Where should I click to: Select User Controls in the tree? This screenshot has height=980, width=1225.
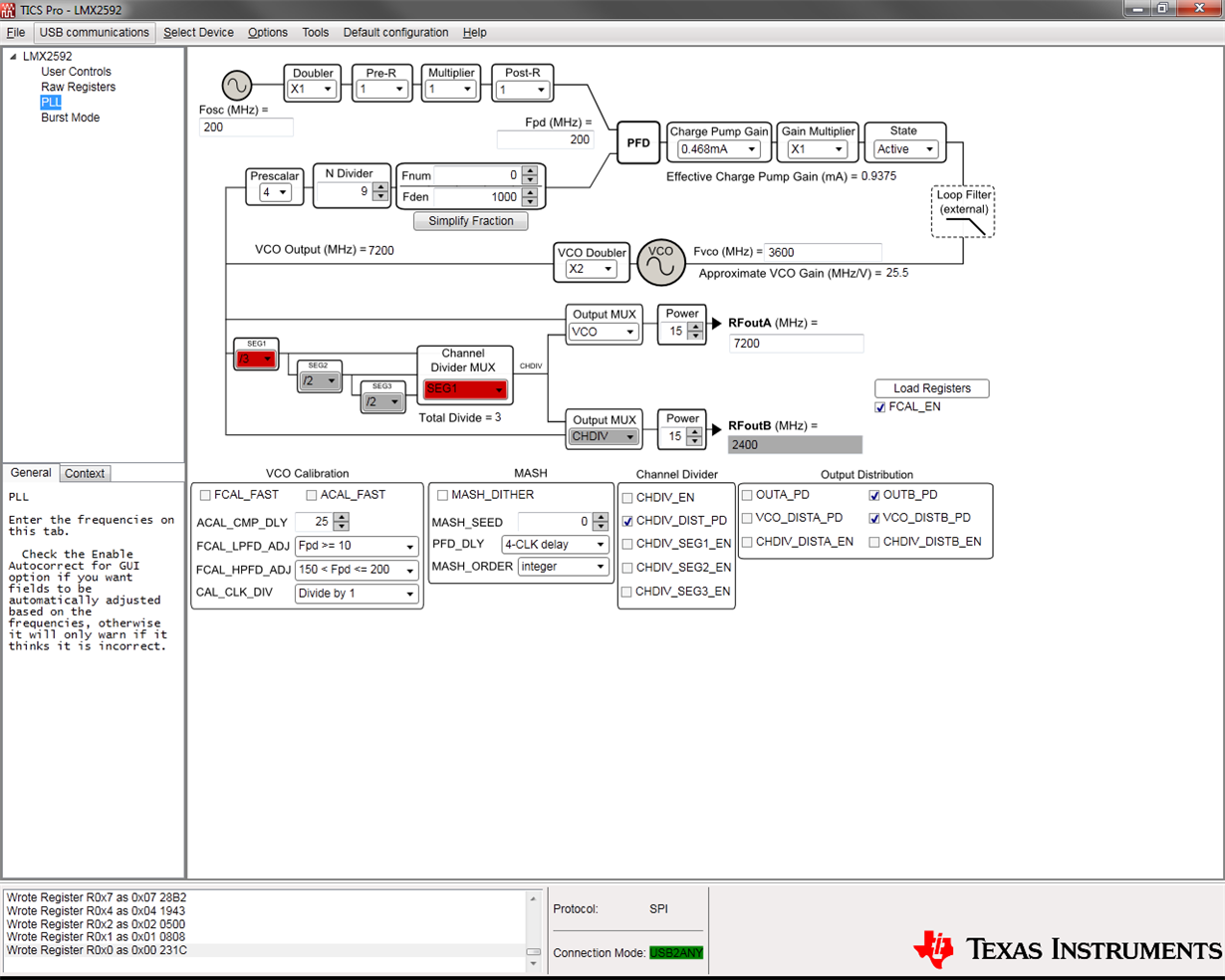(x=76, y=72)
